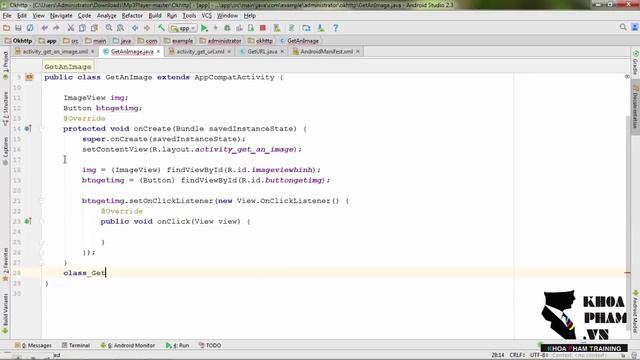640x360 pixels.
Task: Redo action with the forward arrow
Action: pyautogui.click(x=56, y=28)
